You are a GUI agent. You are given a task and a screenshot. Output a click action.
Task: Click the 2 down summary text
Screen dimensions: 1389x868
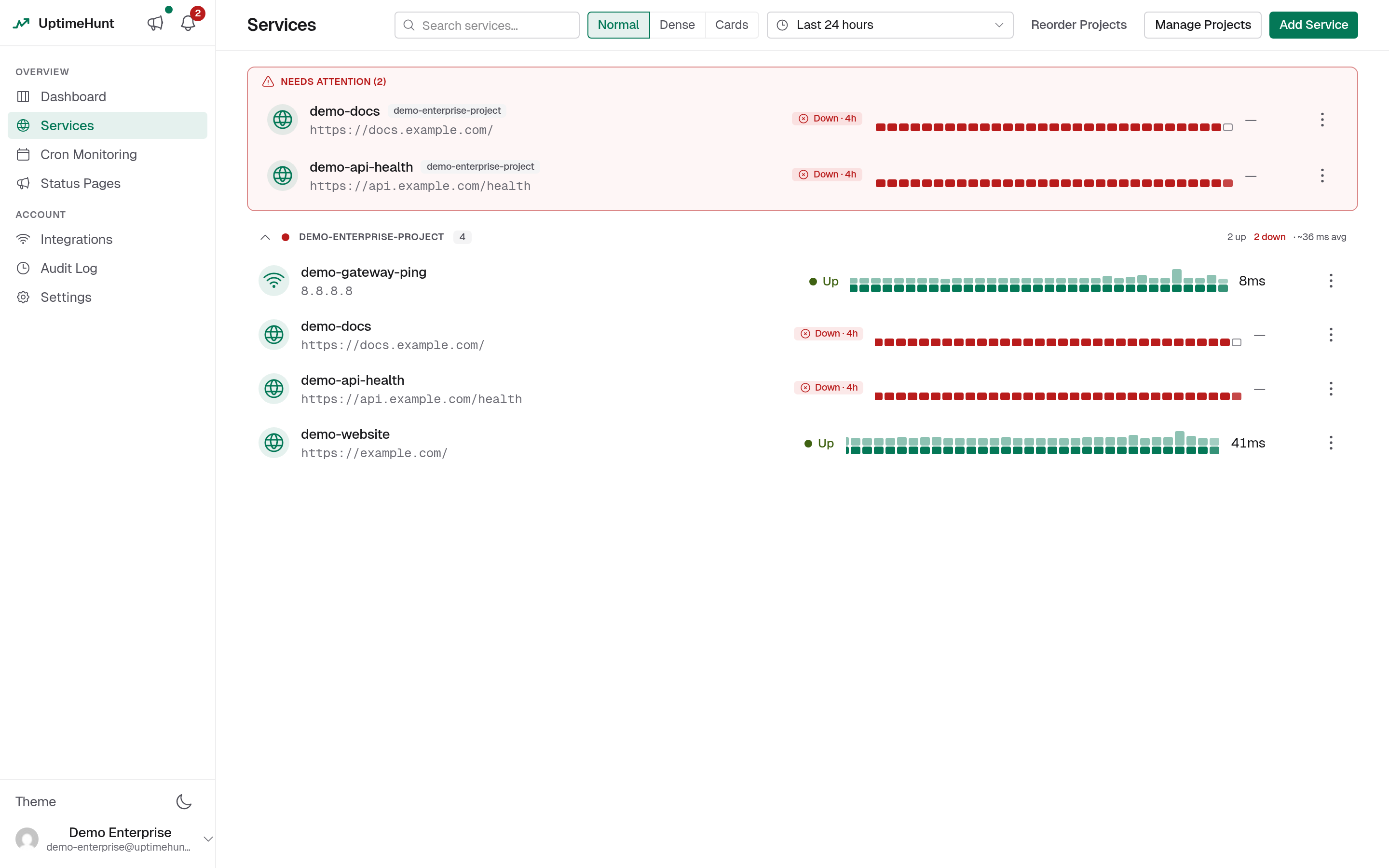(1269, 237)
